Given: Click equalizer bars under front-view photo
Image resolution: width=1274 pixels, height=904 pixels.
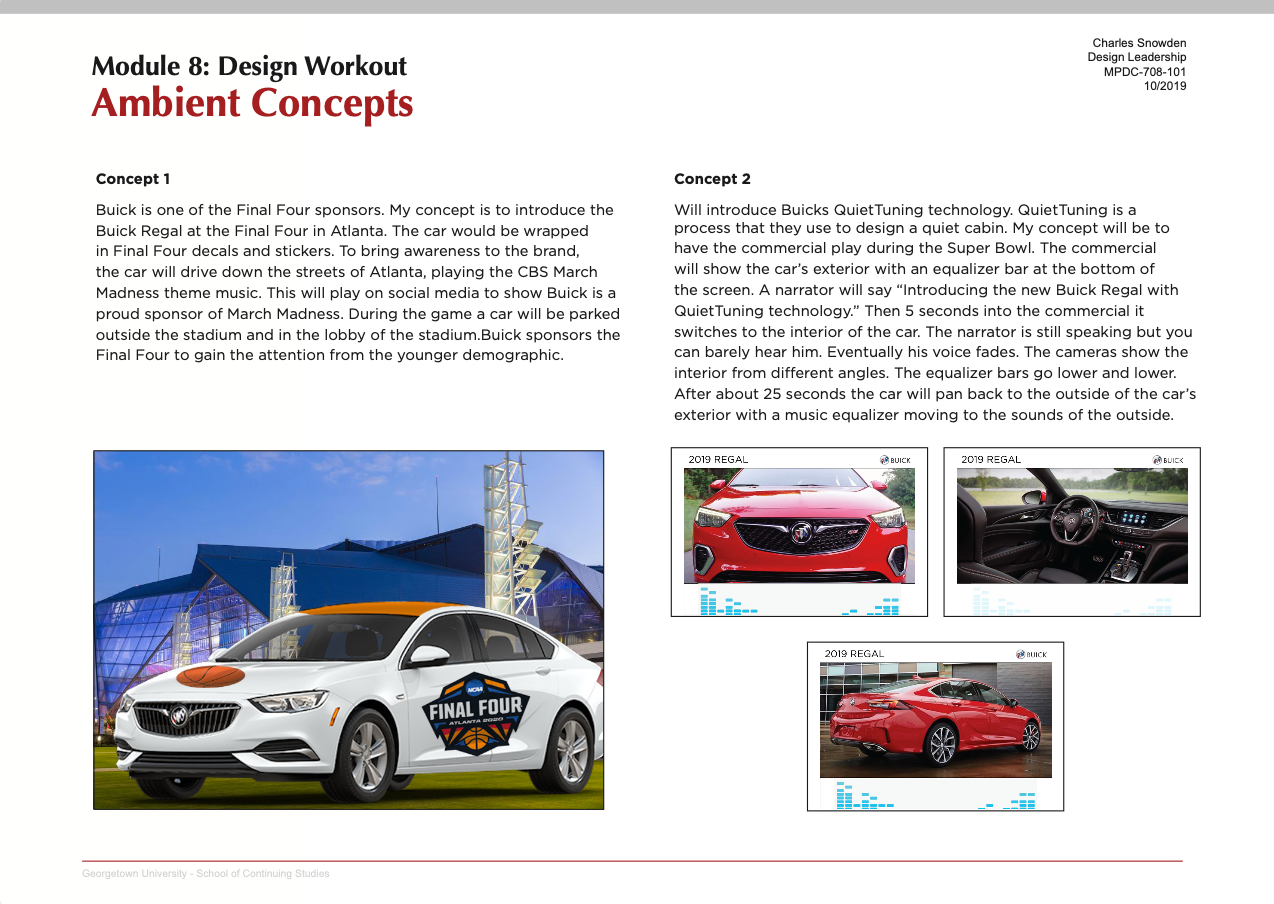Looking at the screenshot, I should click(x=799, y=600).
